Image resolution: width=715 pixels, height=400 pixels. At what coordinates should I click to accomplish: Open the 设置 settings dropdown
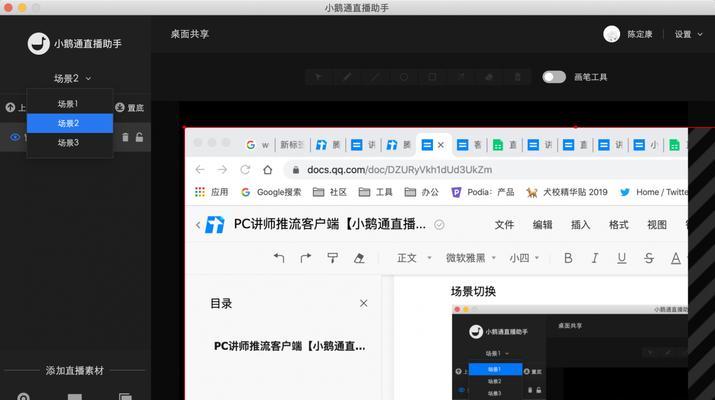click(x=689, y=34)
